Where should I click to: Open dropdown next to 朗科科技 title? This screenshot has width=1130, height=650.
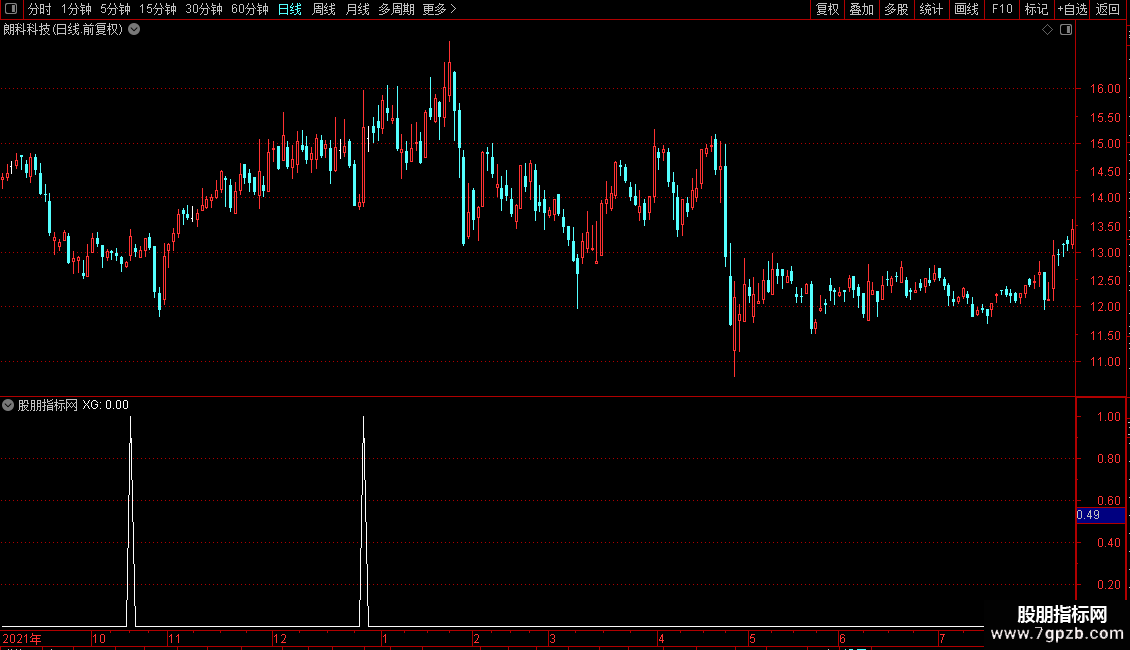click(x=134, y=30)
